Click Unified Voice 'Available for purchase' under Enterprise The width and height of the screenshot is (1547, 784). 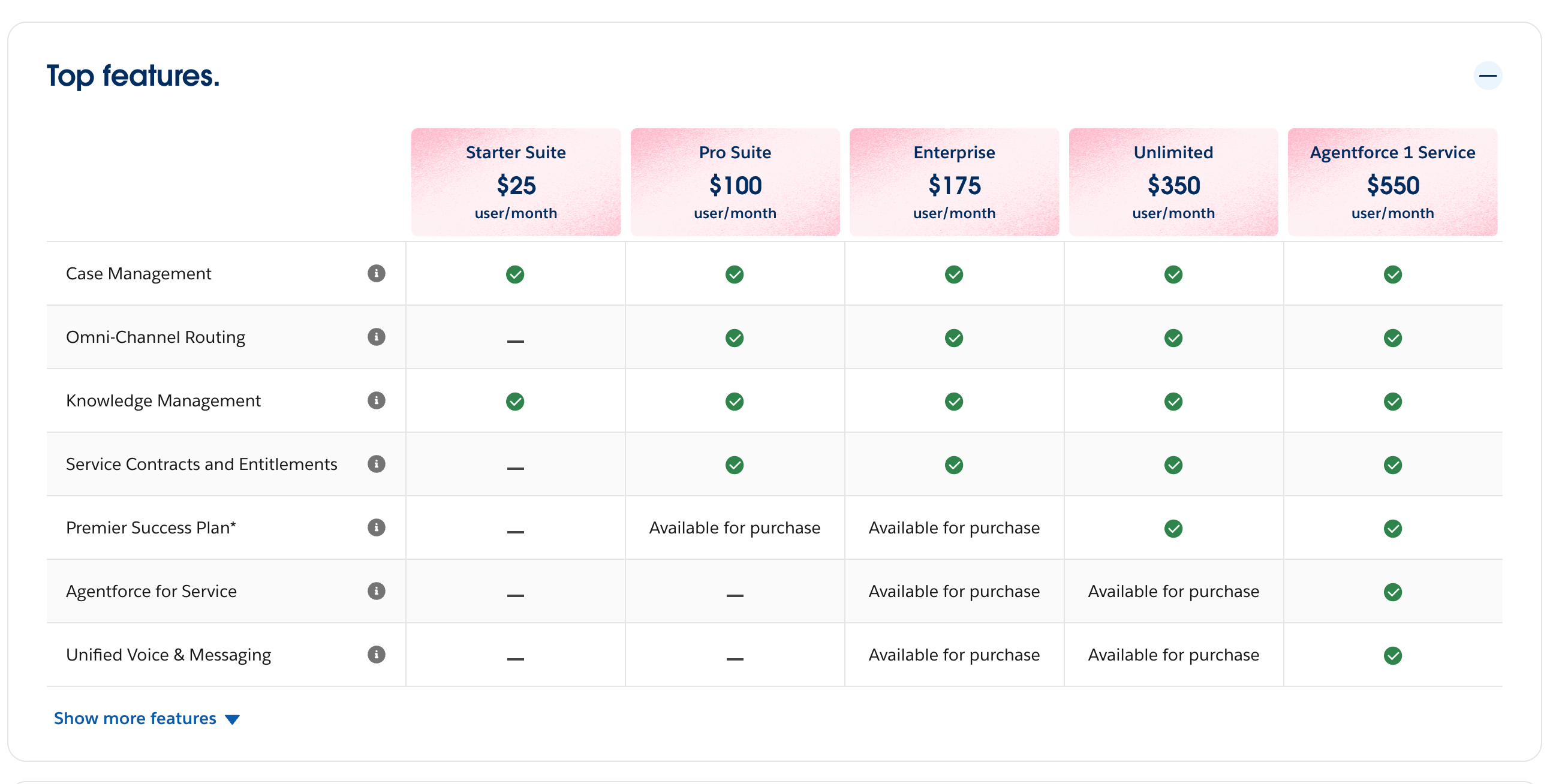pos(953,656)
